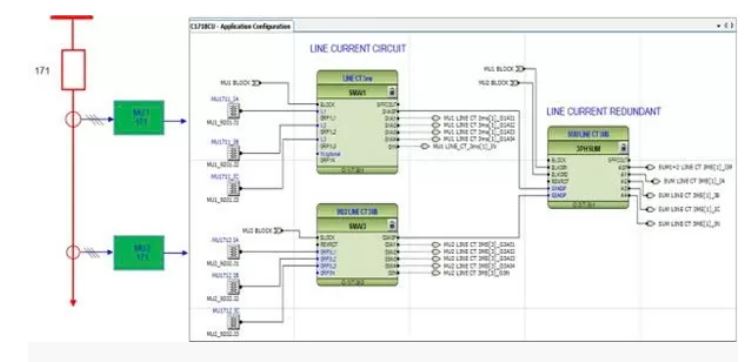
Task: Open the window list dropdown arrow at top right
Action: tap(719, 25)
